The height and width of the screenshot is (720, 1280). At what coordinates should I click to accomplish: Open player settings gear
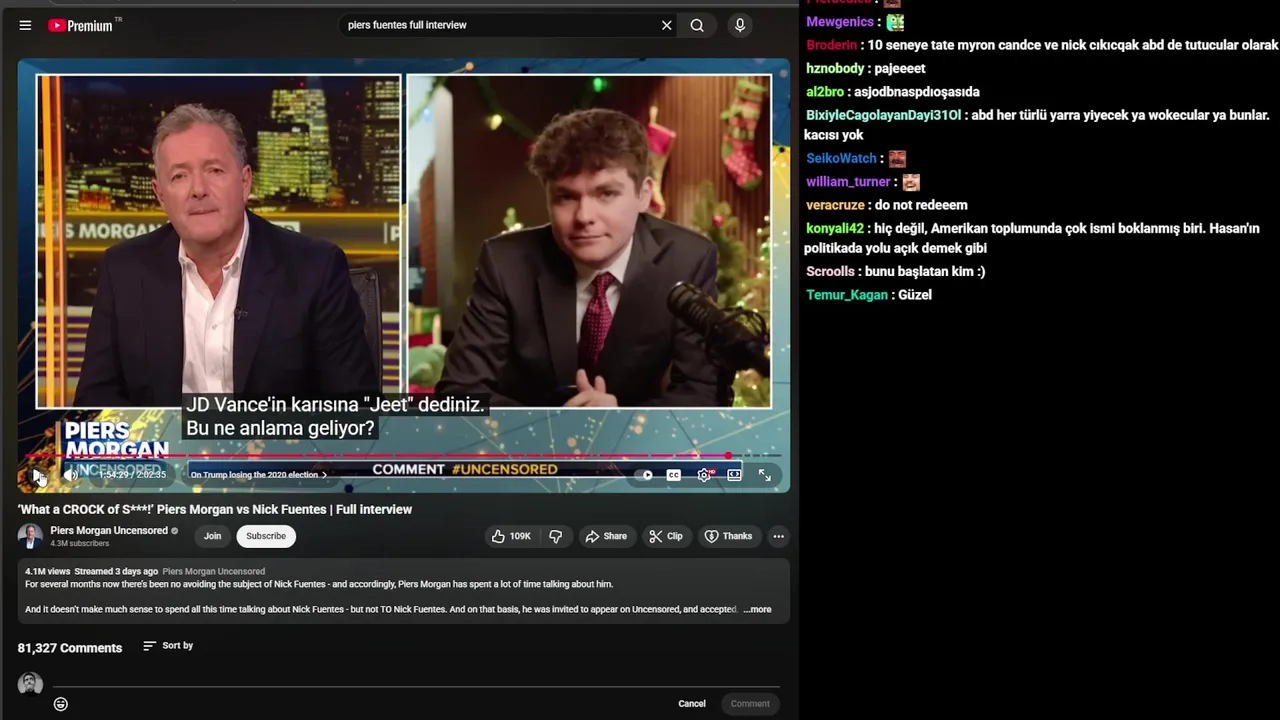705,475
